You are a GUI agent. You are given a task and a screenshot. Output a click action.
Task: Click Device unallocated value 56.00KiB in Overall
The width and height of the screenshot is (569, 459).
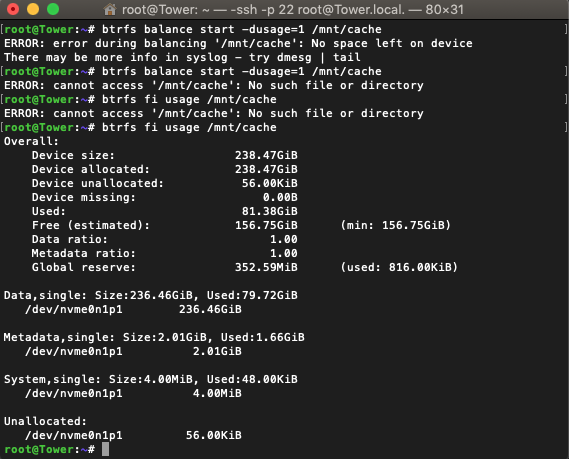[x=270, y=183]
